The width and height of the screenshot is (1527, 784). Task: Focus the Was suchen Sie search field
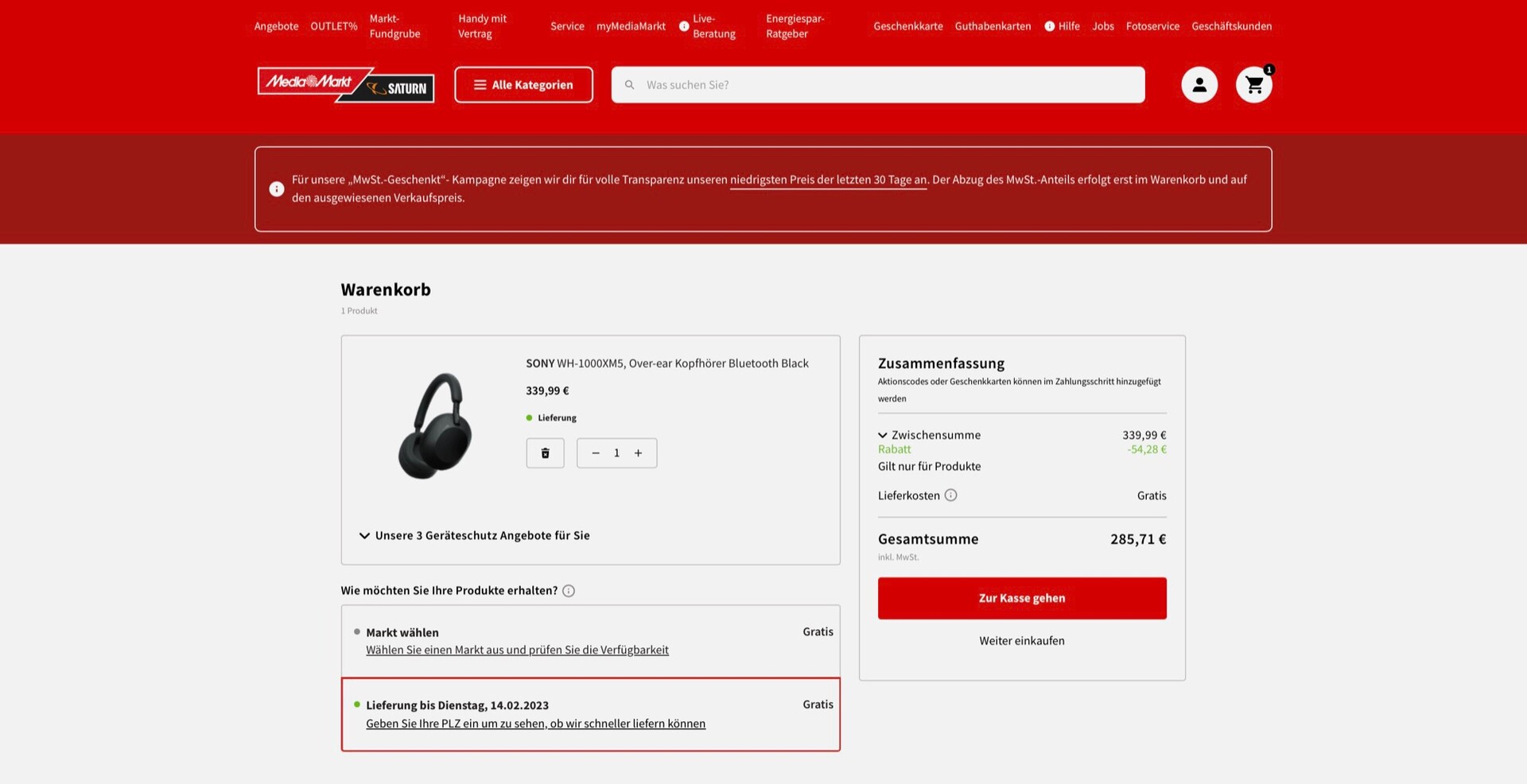878,85
